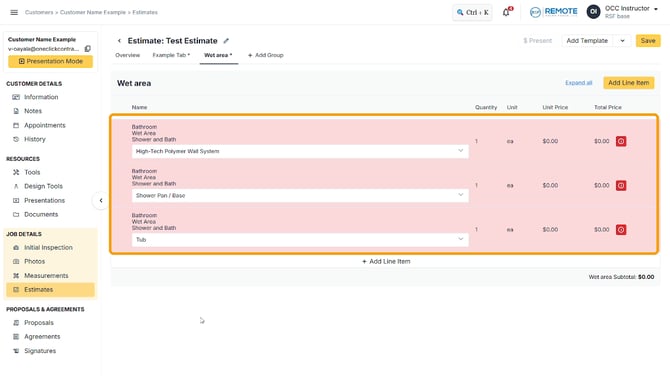Click the search Ctrl+K box
670x376 pixels.
(x=472, y=12)
